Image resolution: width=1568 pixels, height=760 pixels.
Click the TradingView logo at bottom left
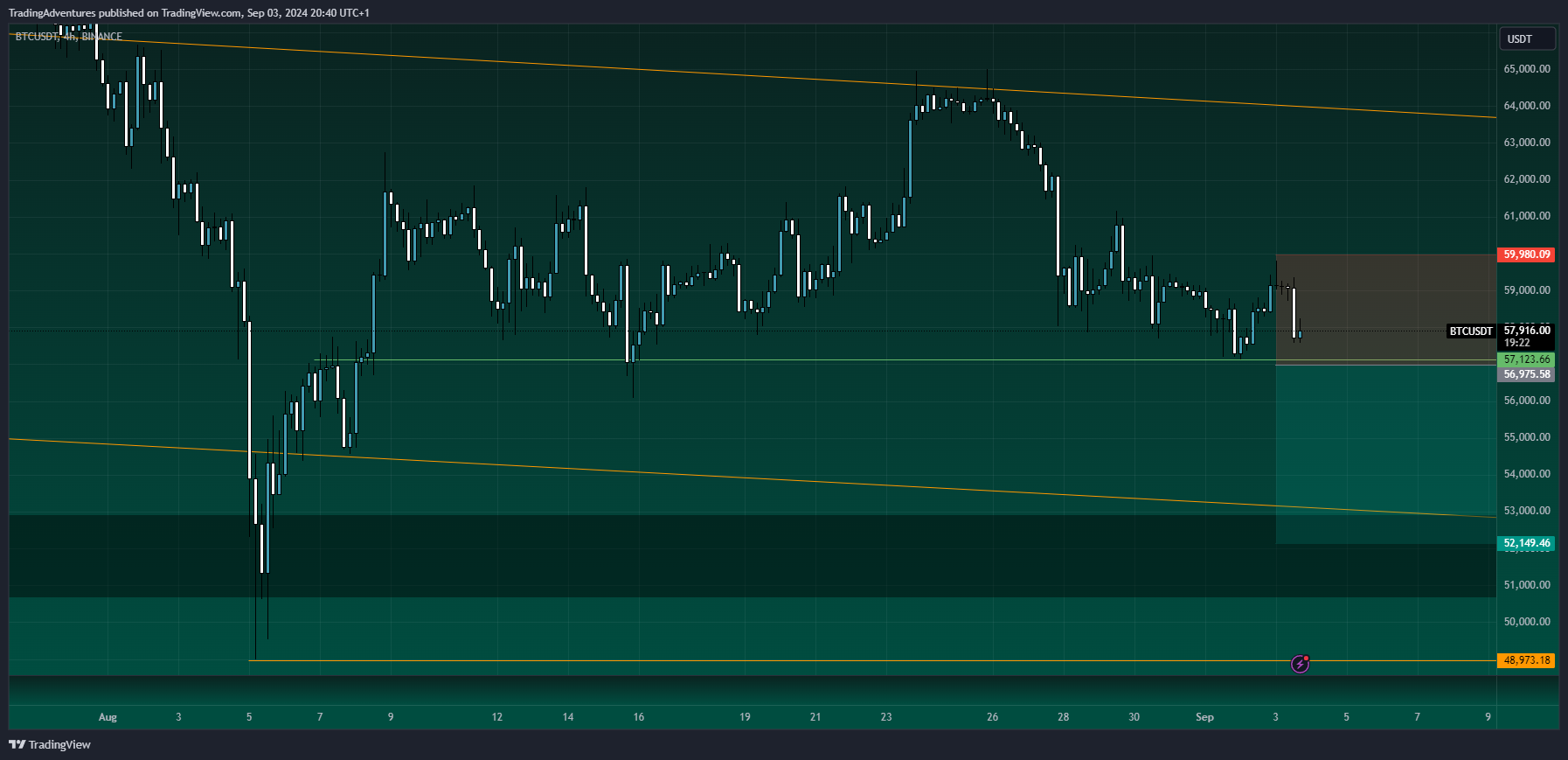[x=50, y=744]
